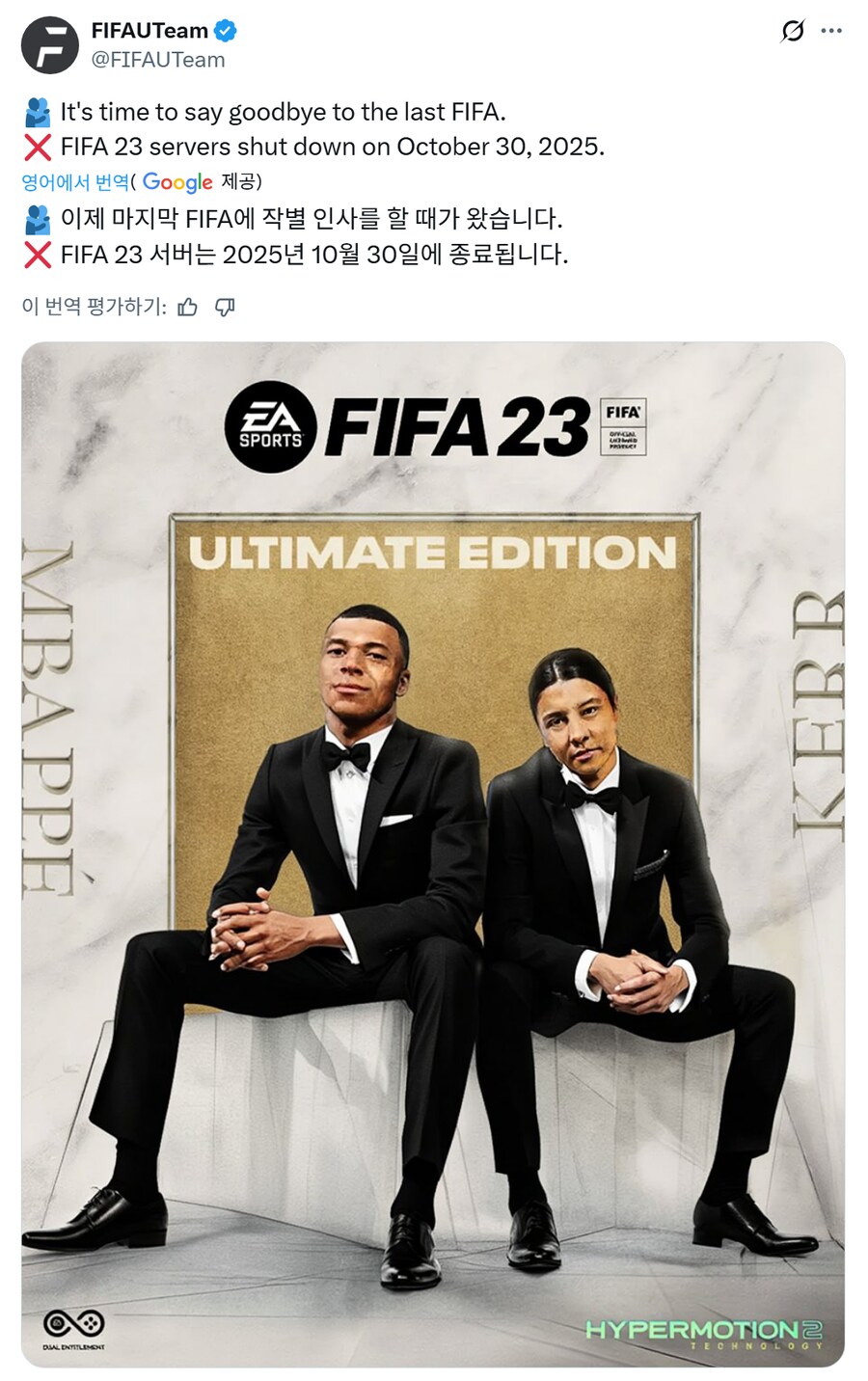
Task: Click the hugging people emoji in first line
Action: [37, 113]
